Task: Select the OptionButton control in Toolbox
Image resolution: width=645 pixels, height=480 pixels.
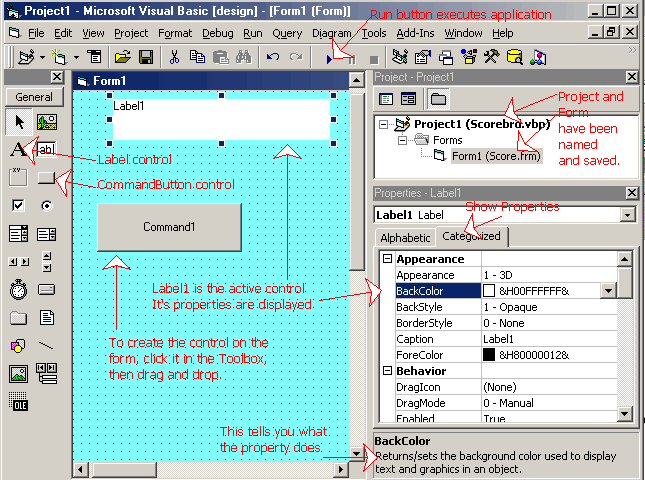Action: 47,205
